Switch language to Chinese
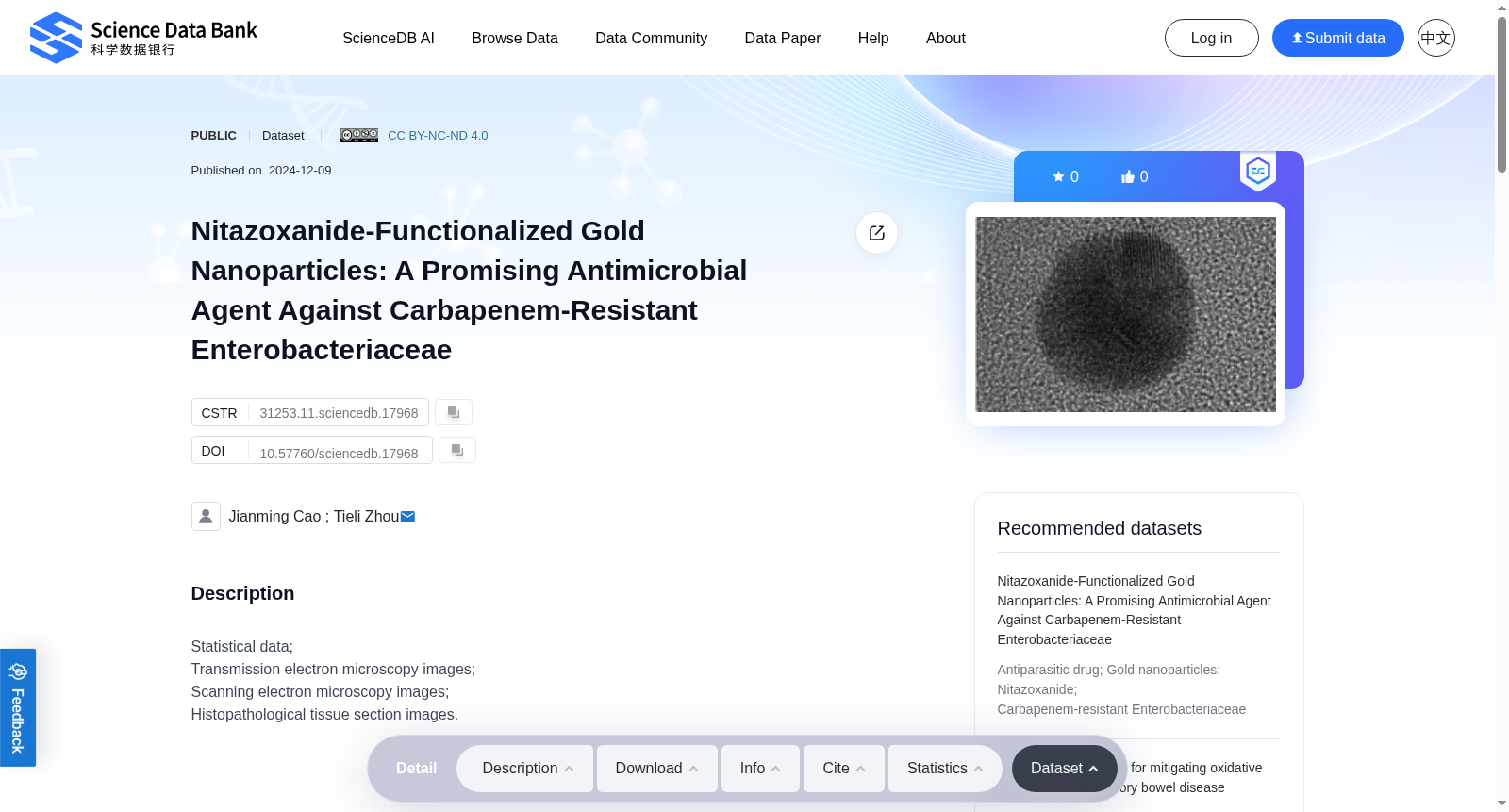Screen dimensions: 1509x812 pos(1436,38)
